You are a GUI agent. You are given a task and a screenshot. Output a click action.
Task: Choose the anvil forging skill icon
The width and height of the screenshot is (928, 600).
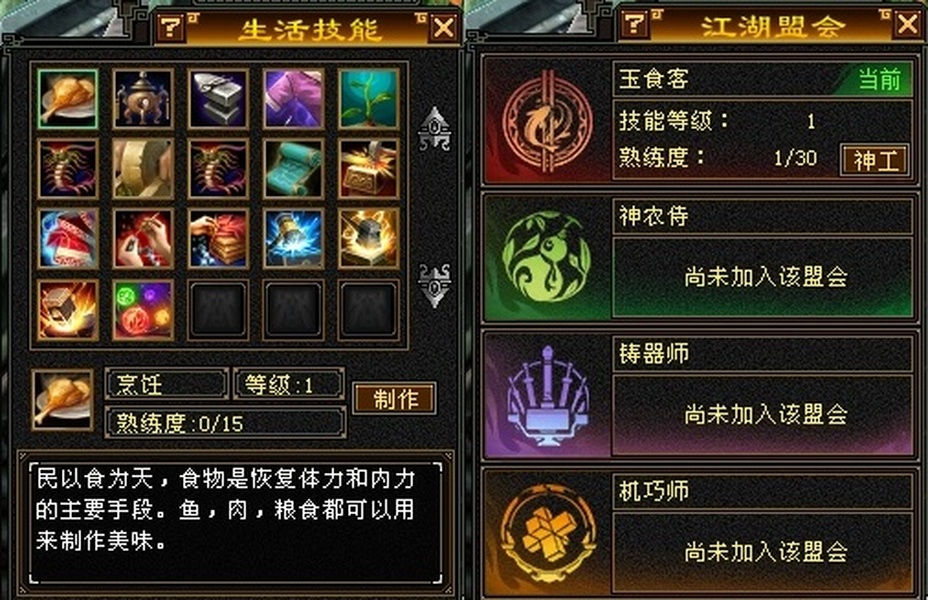point(218,99)
